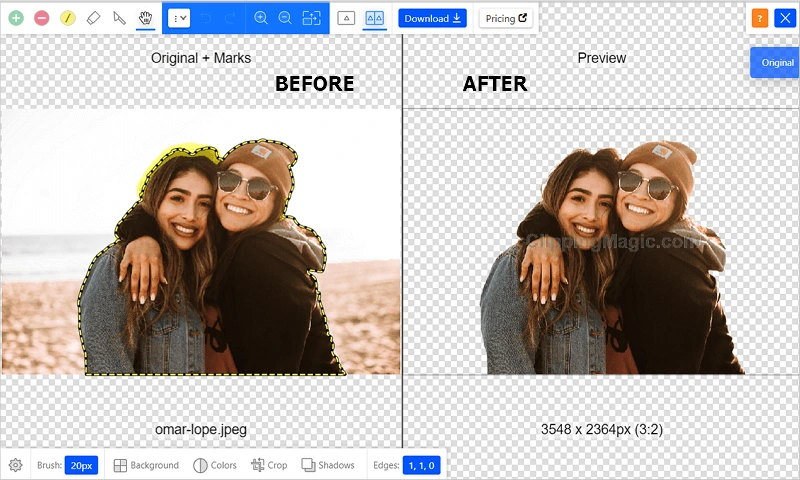The height and width of the screenshot is (480, 800).
Task: Pick the Scalpel tool
Action: pyautogui.click(x=119, y=18)
